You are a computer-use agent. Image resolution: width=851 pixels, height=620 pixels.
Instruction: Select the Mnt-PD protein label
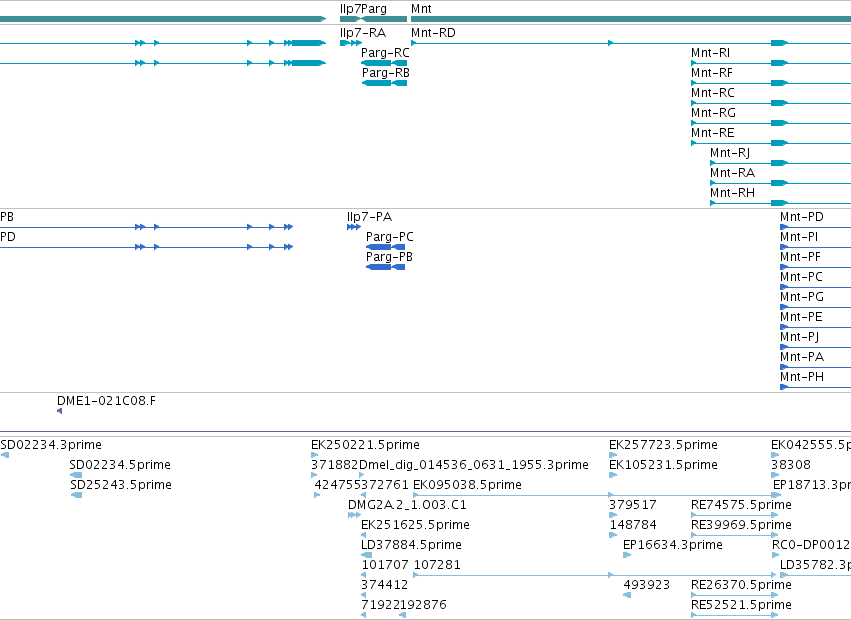click(802, 217)
